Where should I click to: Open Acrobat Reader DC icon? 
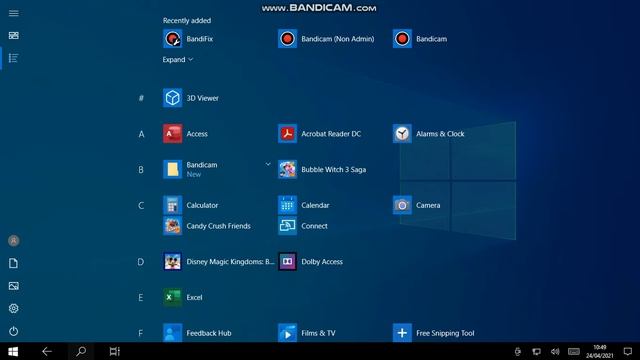(287, 133)
